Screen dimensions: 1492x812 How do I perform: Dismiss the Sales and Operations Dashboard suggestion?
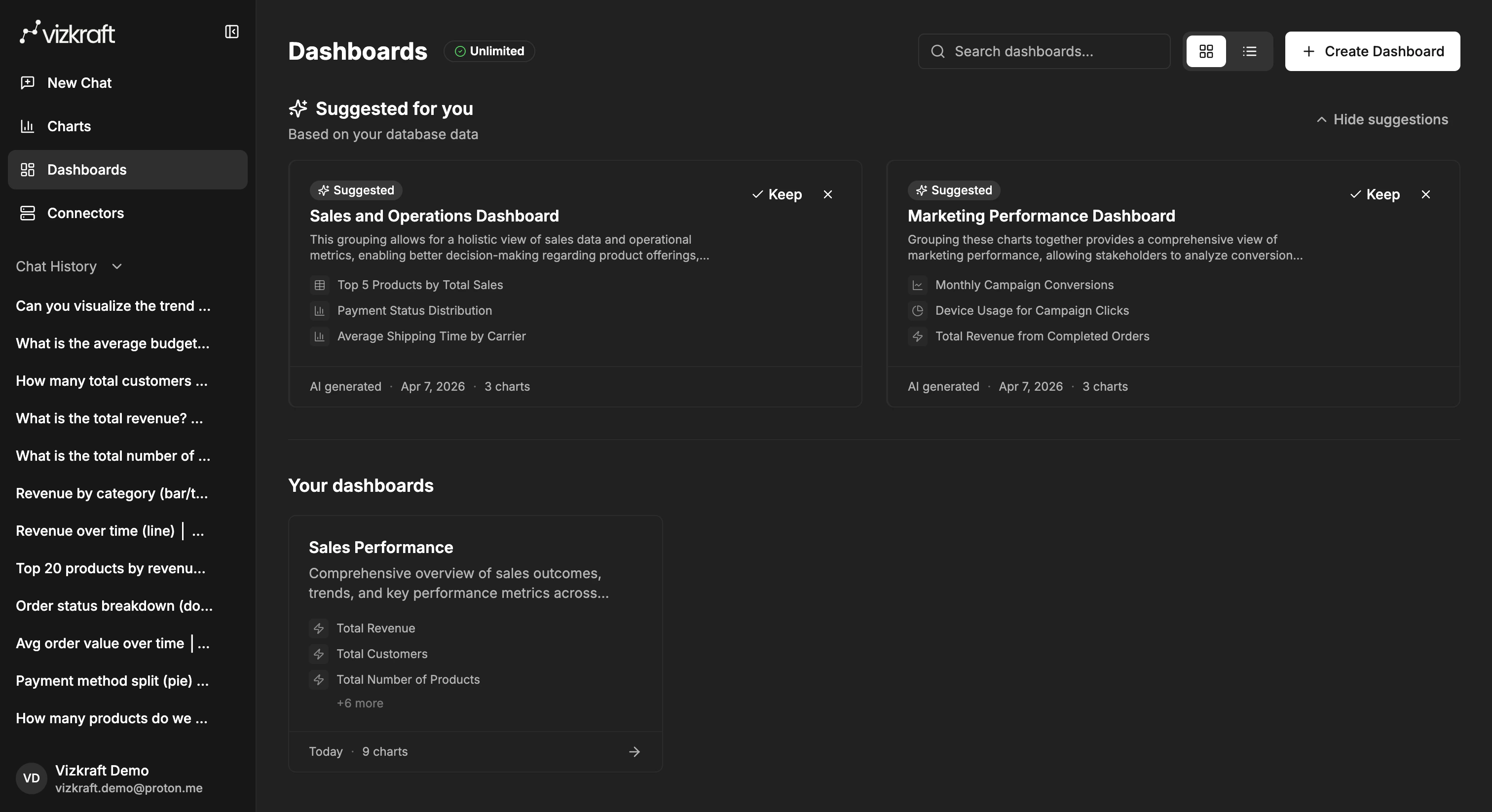(x=827, y=194)
